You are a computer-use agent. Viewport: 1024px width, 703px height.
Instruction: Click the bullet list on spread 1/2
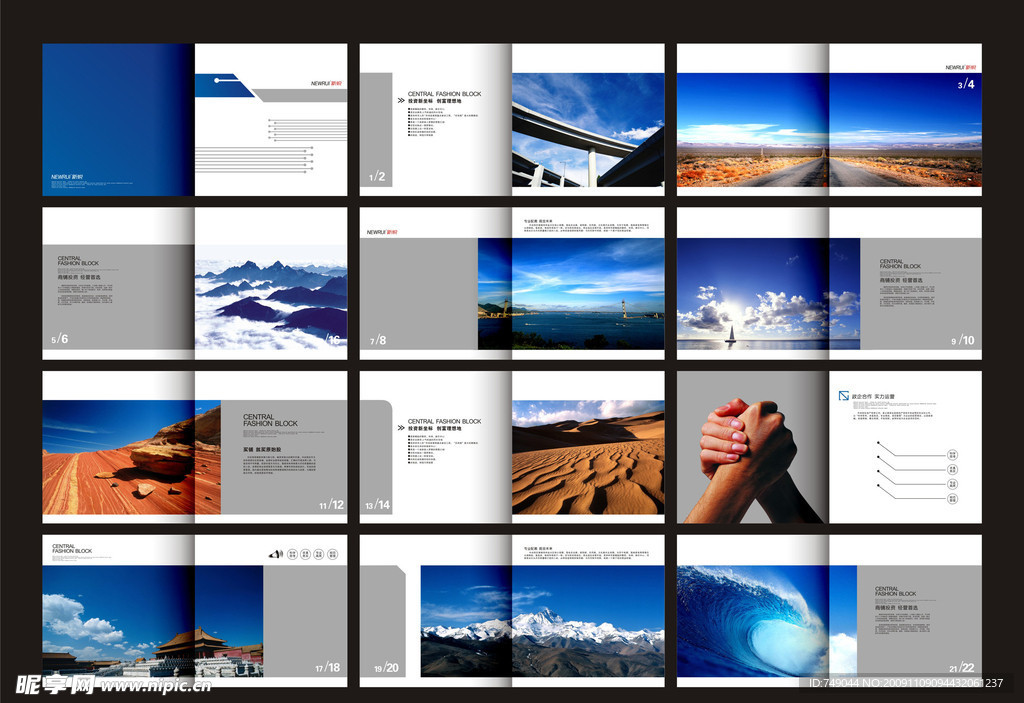(x=443, y=122)
